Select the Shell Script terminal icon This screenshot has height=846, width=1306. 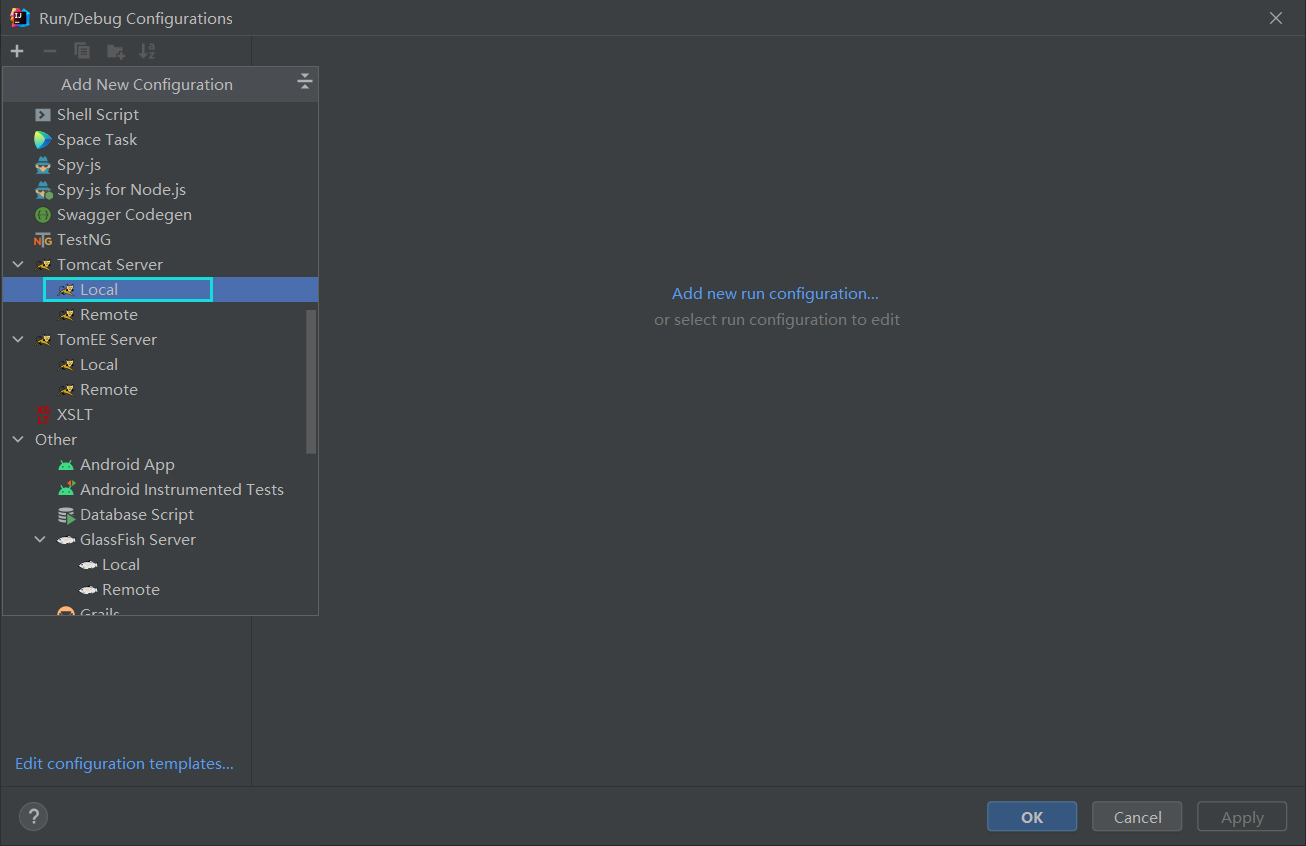click(x=42, y=115)
